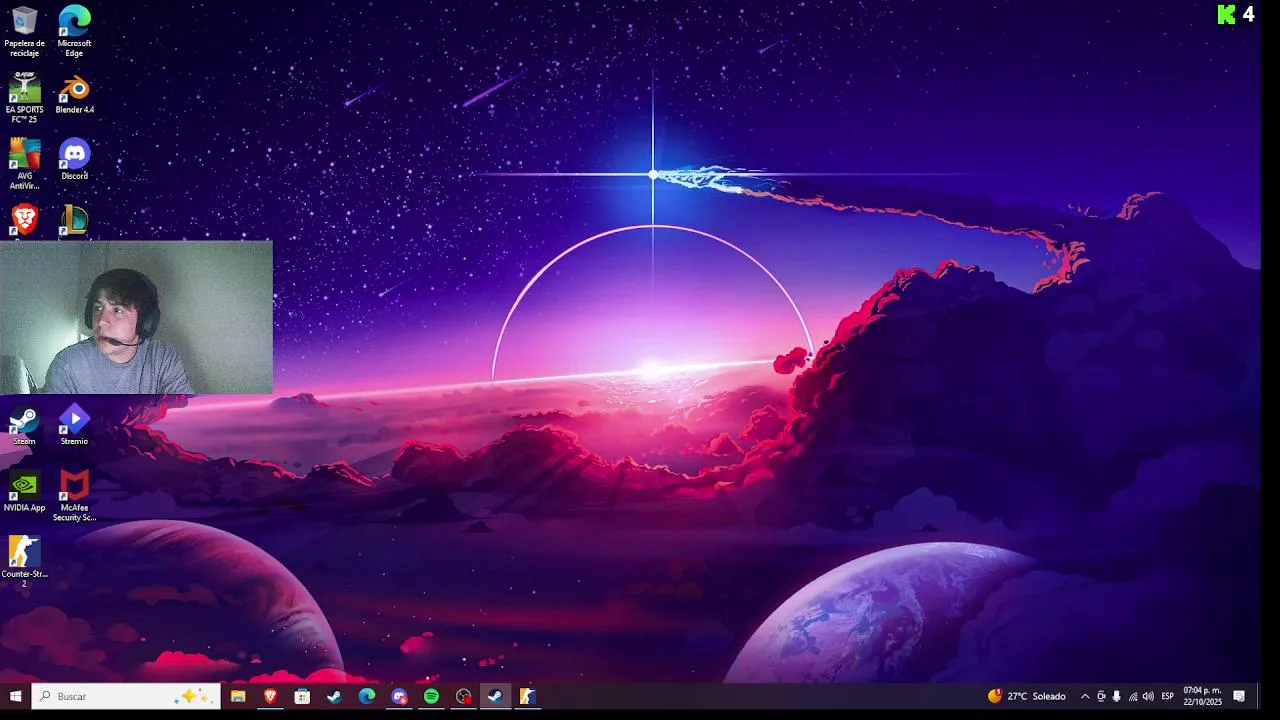Viewport: 1280px width, 720px height.
Task: Open Spotify from the taskbar
Action: (431, 696)
